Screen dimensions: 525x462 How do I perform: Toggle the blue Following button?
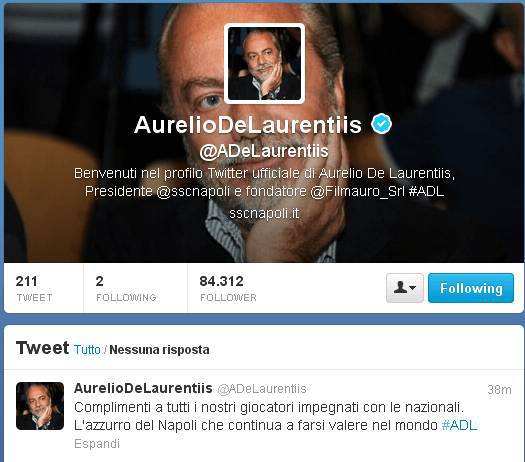point(471,288)
